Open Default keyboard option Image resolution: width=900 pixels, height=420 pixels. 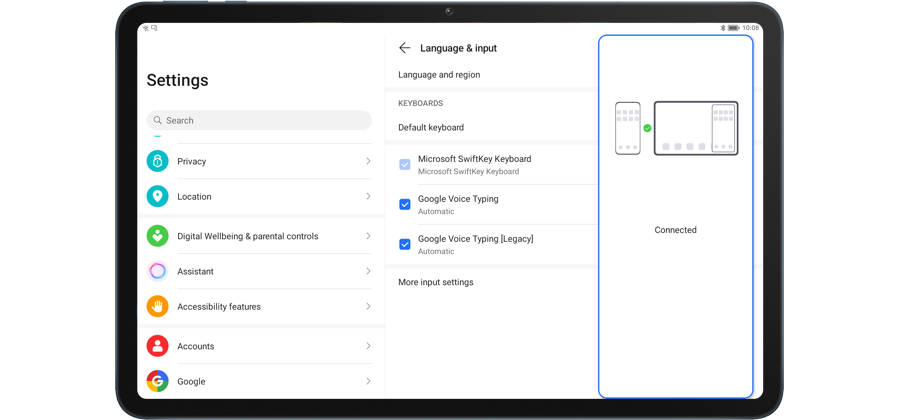[431, 128]
